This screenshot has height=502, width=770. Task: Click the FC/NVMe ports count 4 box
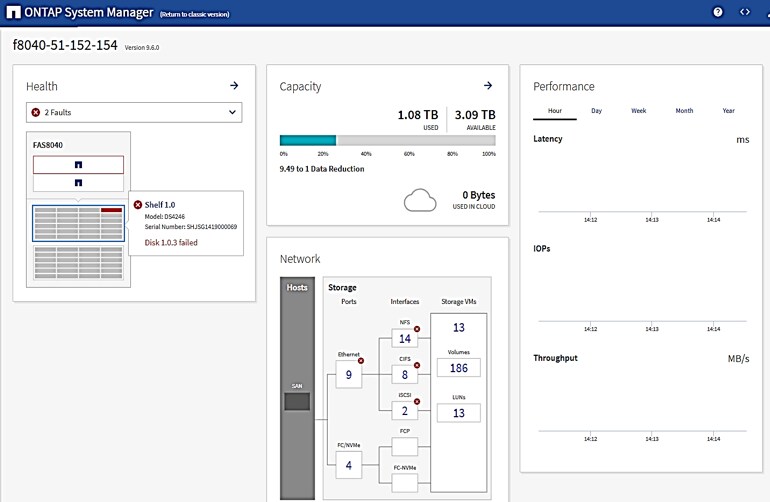(348, 464)
